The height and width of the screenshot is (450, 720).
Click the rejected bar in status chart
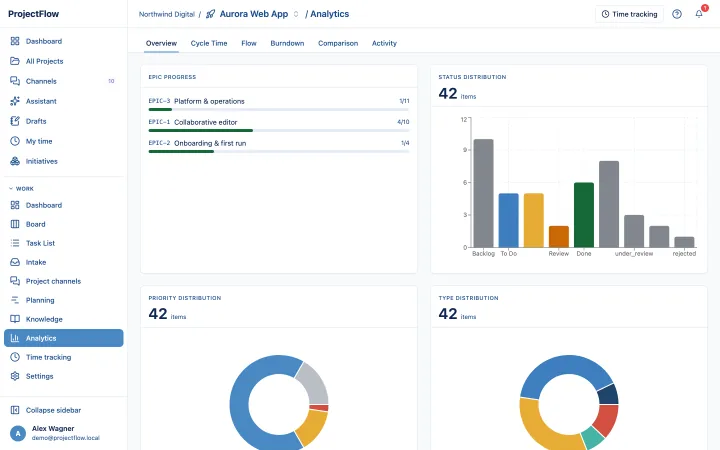coord(684,242)
